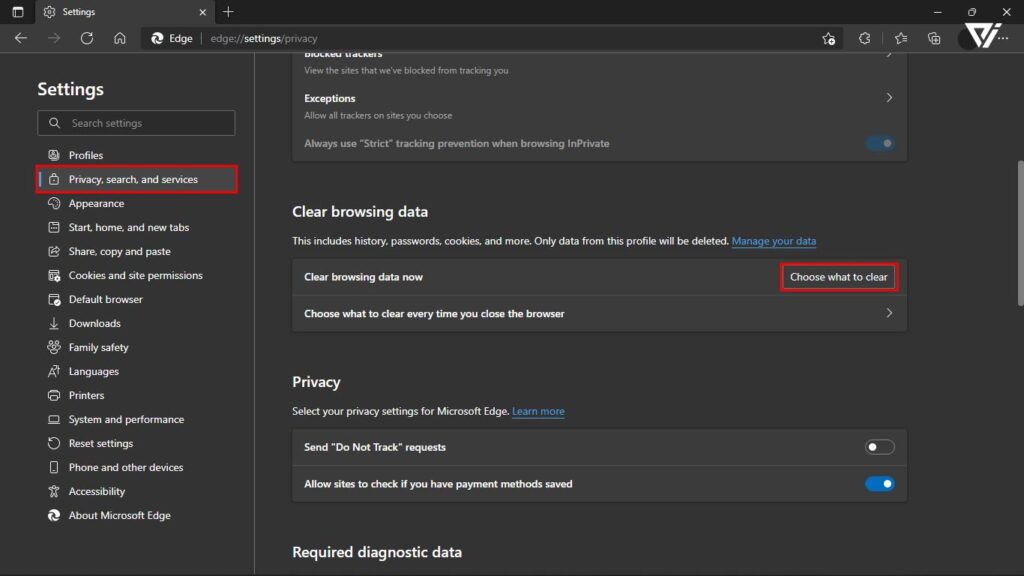The width and height of the screenshot is (1024, 576).
Task: Click the Refresh page icon
Action: pos(87,39)
